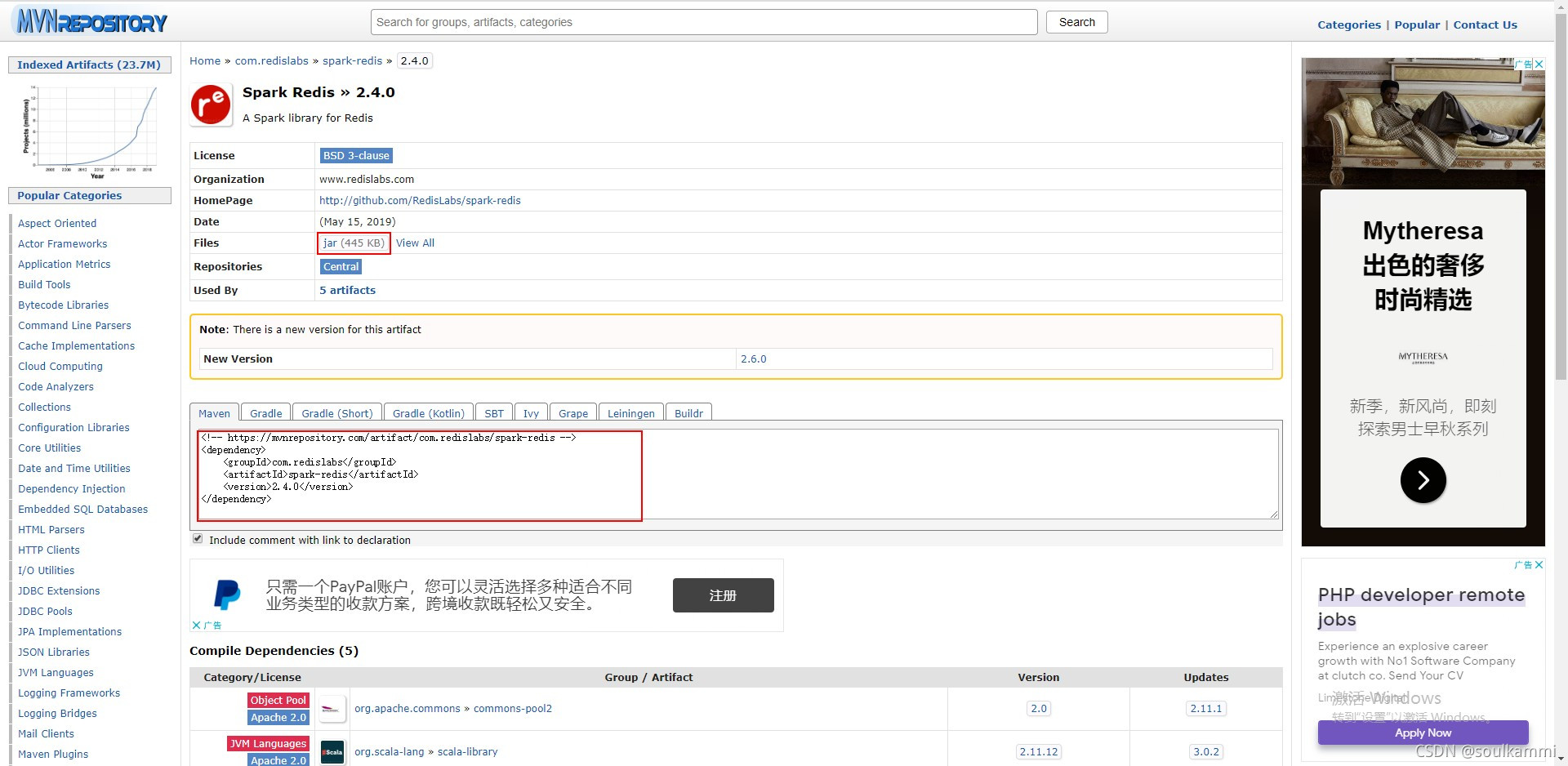Screen dimensions: 1568x766
Task: Click the BSD 3-clause license badge
Action: [356, 155]
